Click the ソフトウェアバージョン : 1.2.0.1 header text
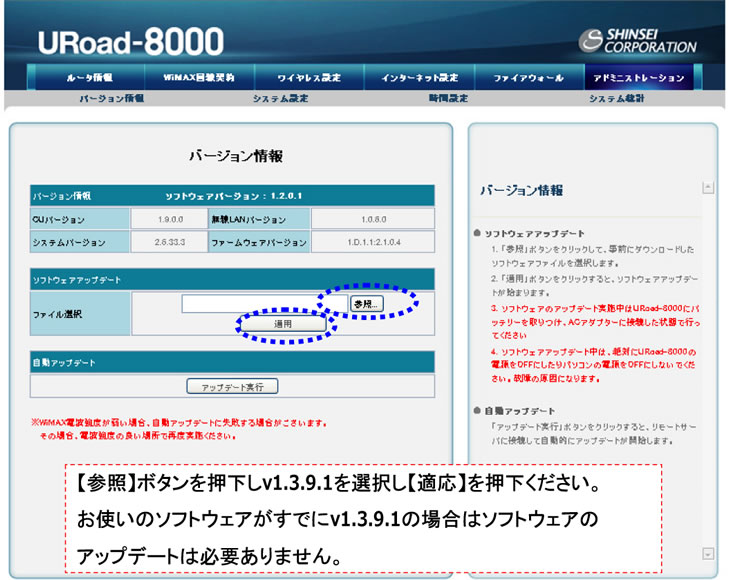Image resolution: width=729 pixels, height=580 pixels. pos(234,196)
